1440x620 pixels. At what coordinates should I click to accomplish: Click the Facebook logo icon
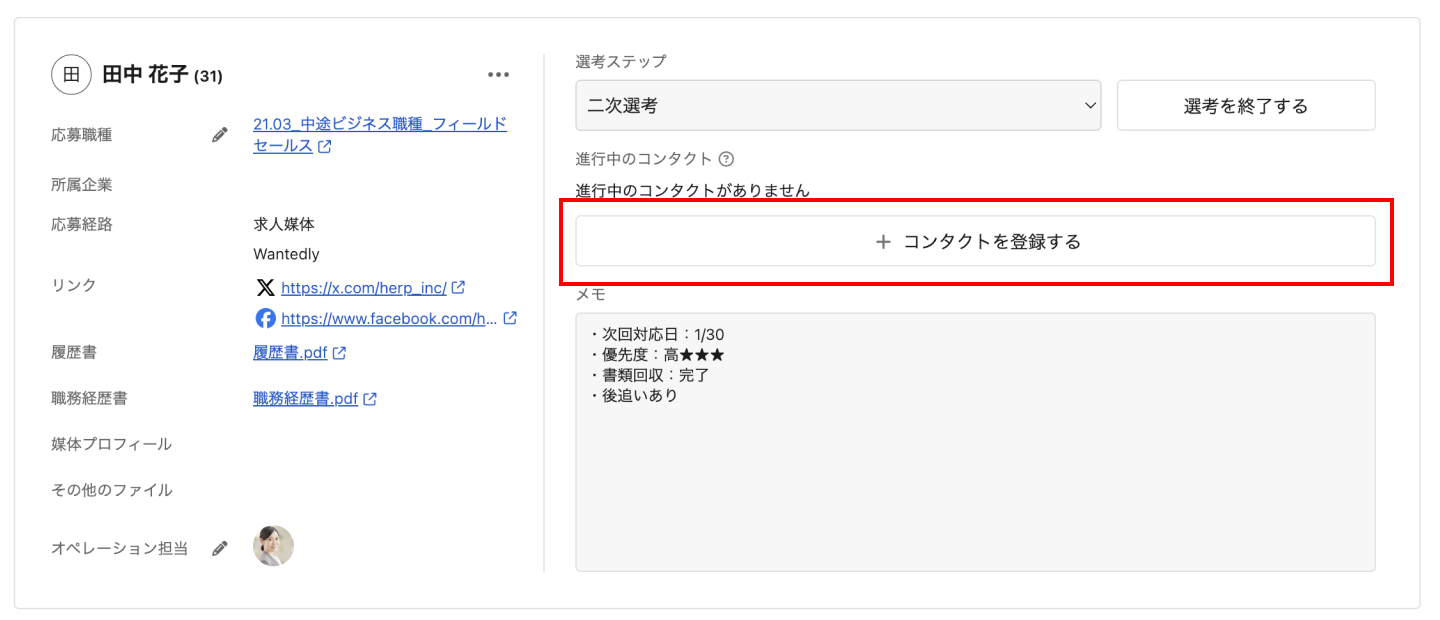pos(265,319)
